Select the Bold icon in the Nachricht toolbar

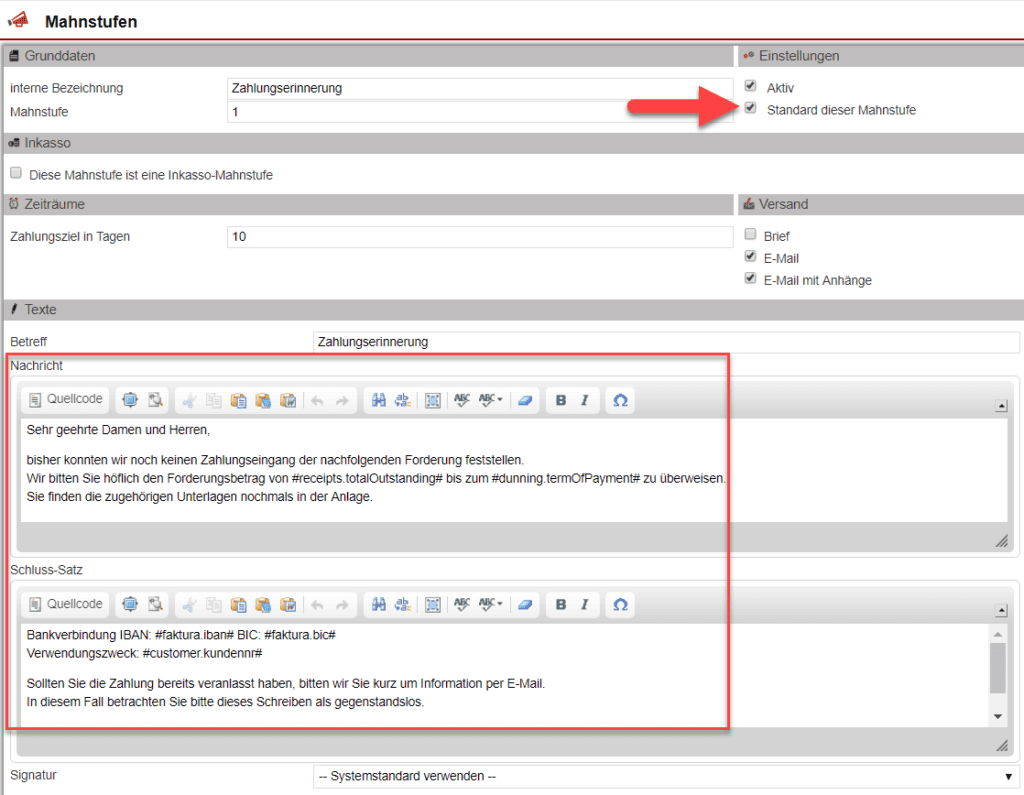click(560, 400)
